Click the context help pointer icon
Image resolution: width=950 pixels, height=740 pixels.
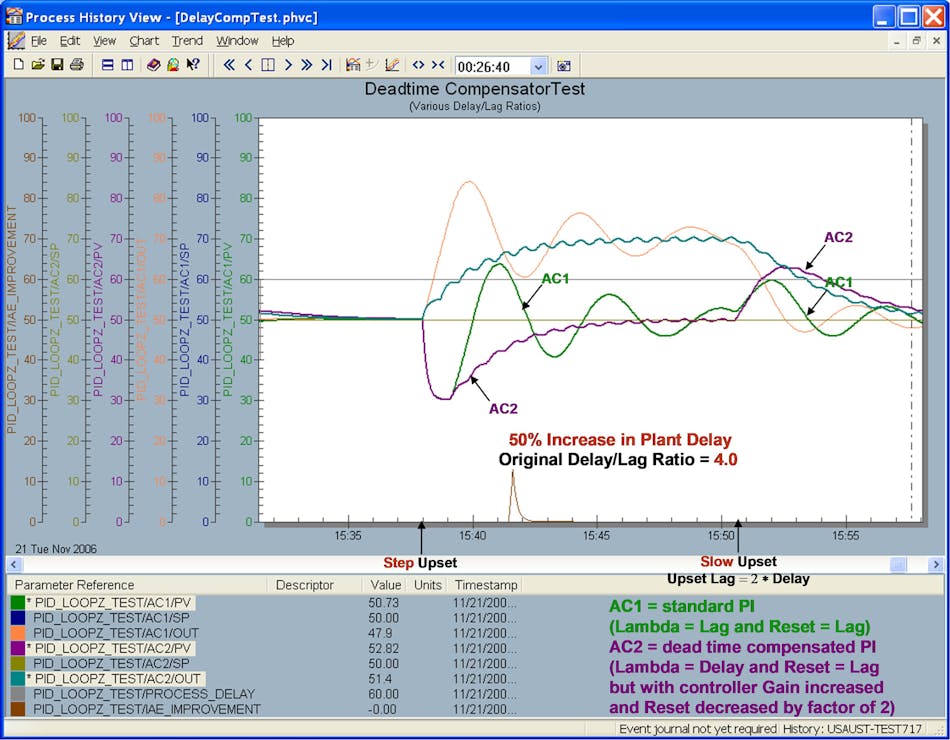click(193, 65)
